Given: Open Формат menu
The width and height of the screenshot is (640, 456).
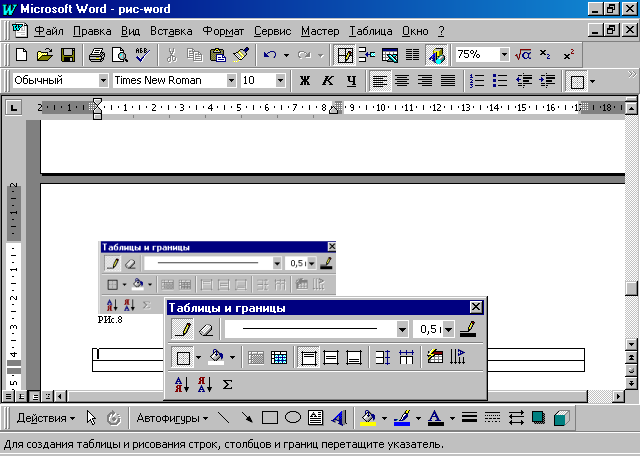Looking at the screenshot, I should (x=223, y=31).
